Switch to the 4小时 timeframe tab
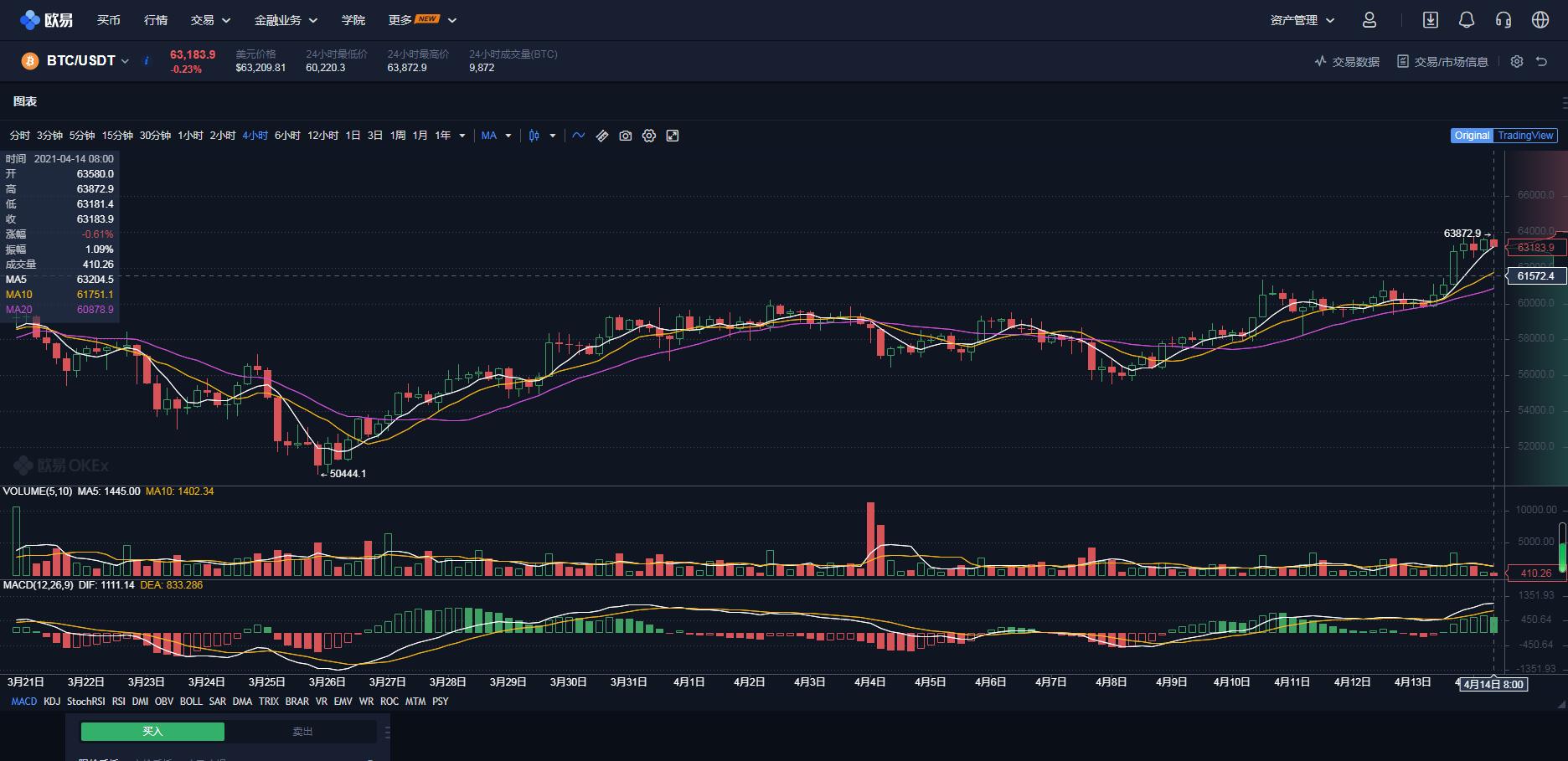Screen dimensions: 1568x761 (x=254, y=135)
